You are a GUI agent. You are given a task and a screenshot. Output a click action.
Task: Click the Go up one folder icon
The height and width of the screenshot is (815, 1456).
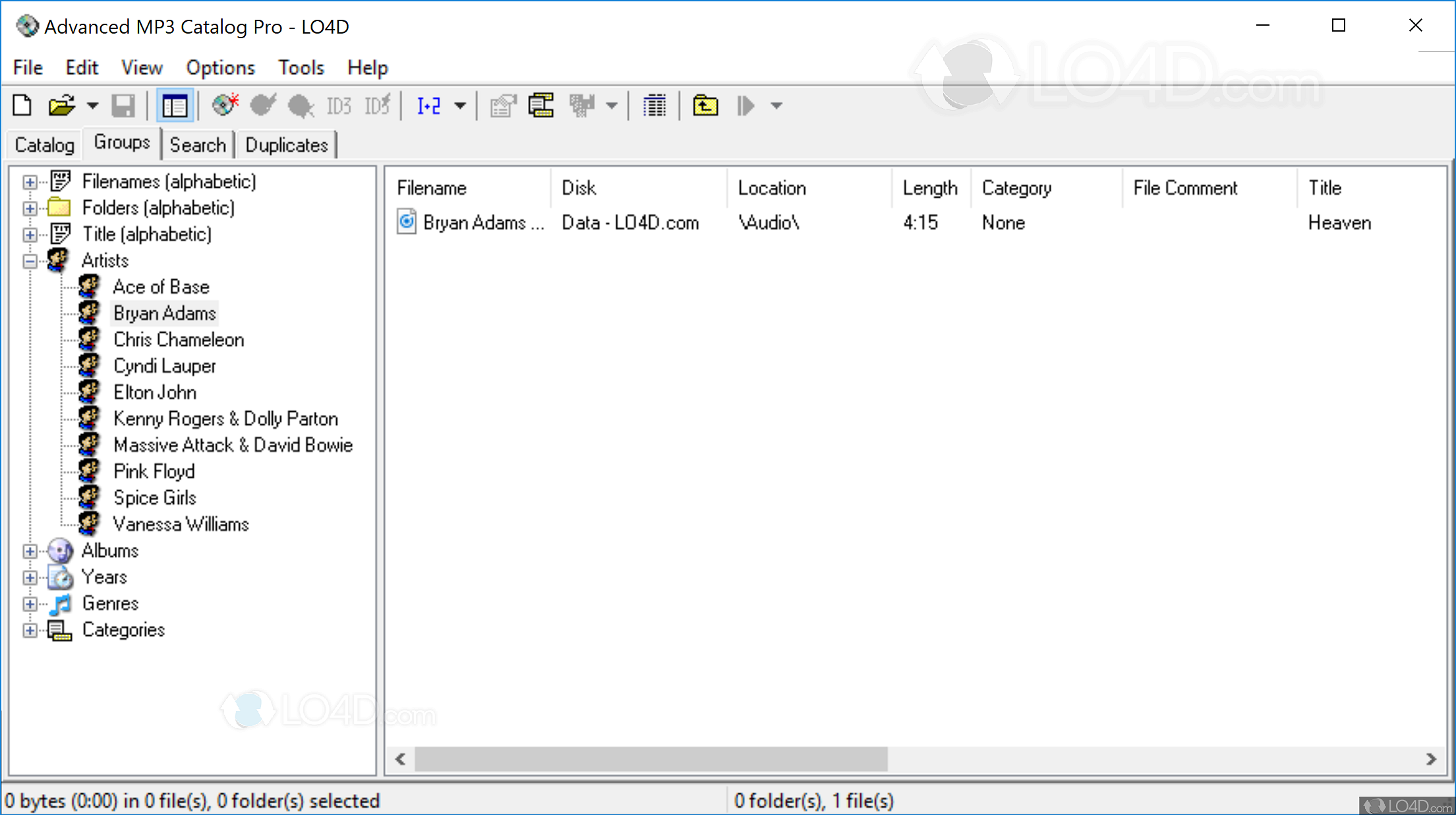click(705, 105)
